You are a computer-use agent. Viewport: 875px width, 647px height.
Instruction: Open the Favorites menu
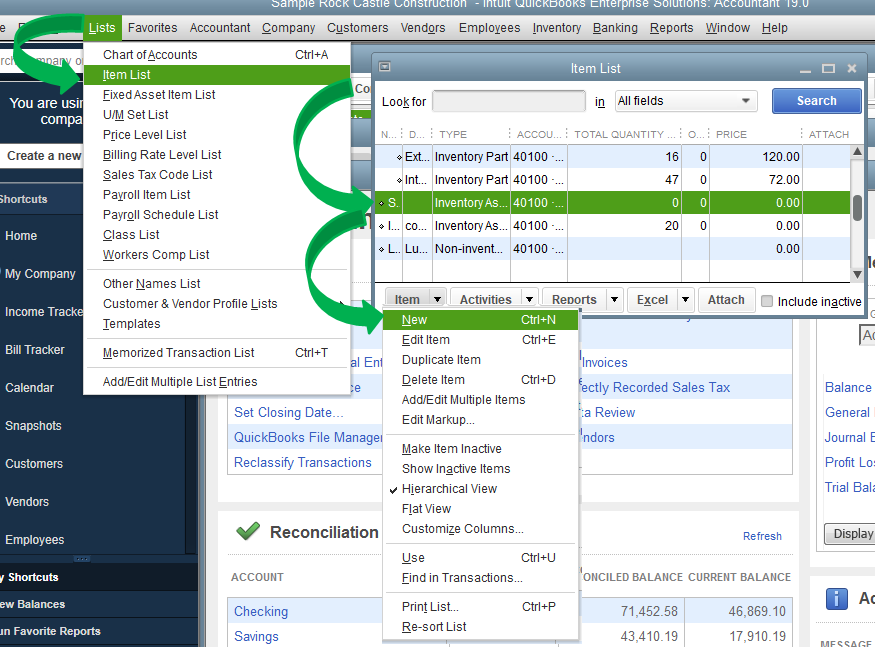pos(152,28)
